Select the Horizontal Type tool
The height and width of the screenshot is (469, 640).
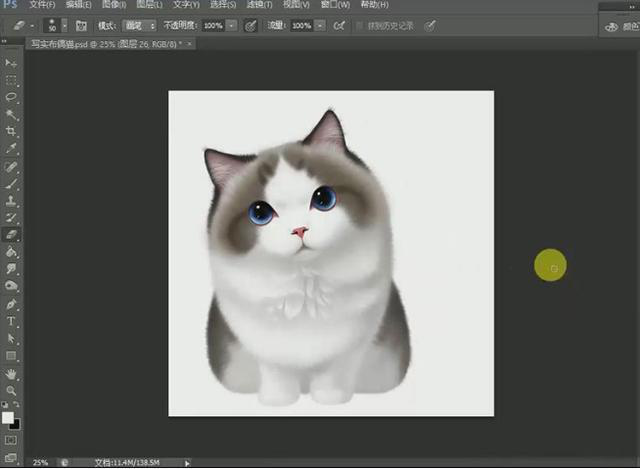pos(12,321)
